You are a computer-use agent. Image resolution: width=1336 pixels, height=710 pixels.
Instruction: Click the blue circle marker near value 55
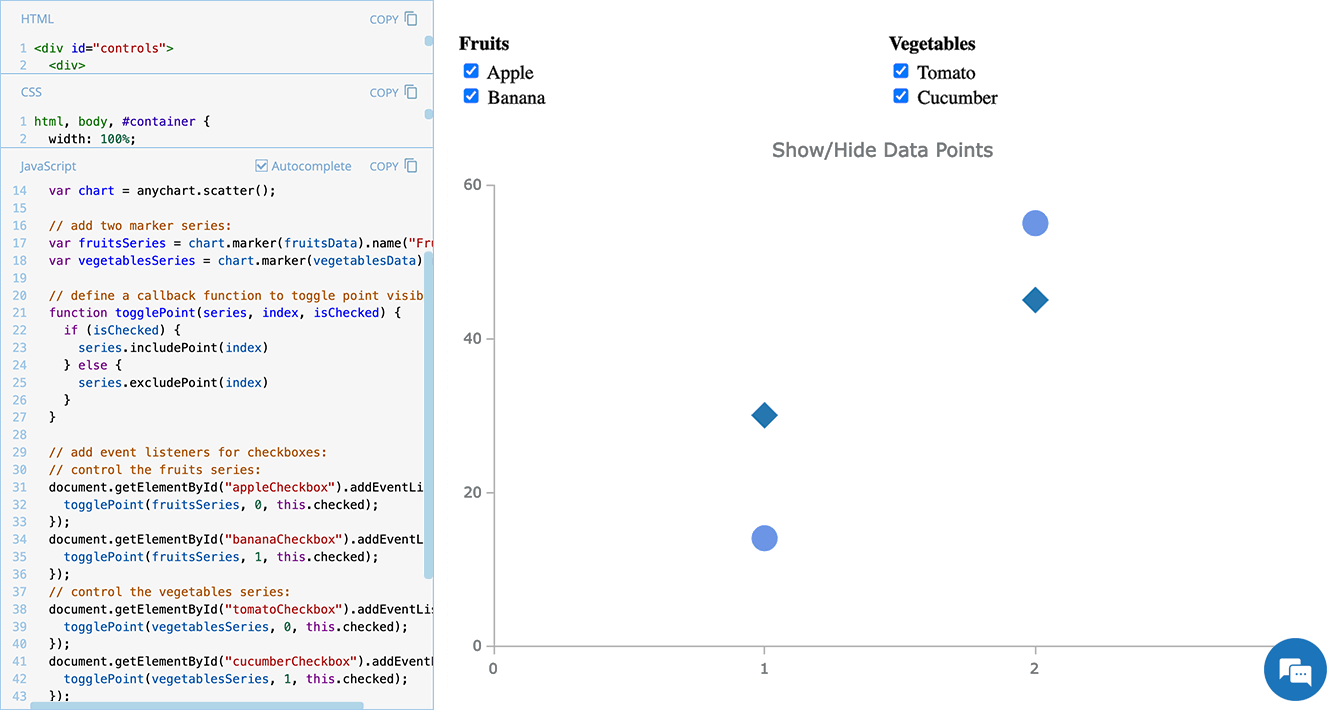point(1034,222)
